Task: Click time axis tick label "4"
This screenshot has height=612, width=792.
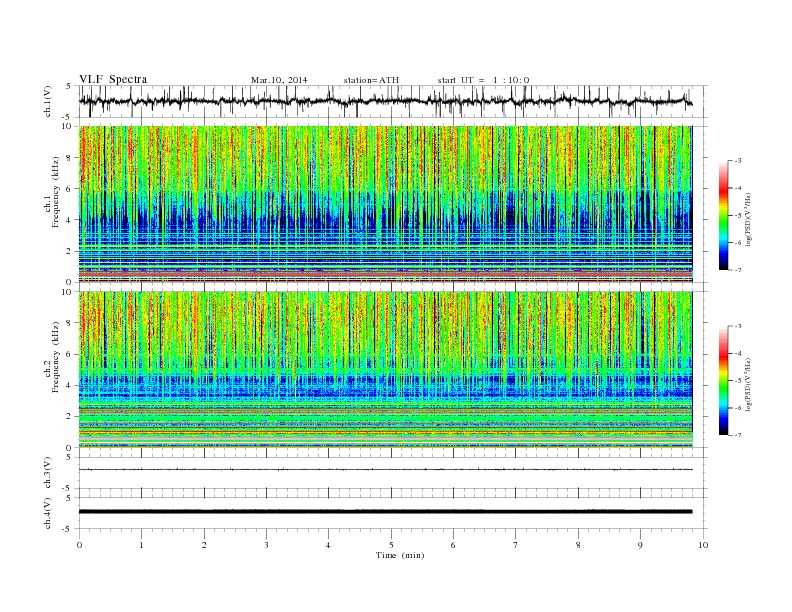Action: coord(328,545)
